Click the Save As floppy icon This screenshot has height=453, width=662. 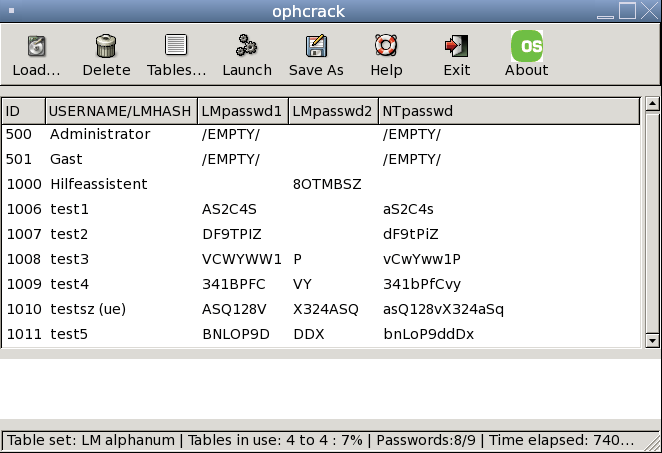click(316, 45)
